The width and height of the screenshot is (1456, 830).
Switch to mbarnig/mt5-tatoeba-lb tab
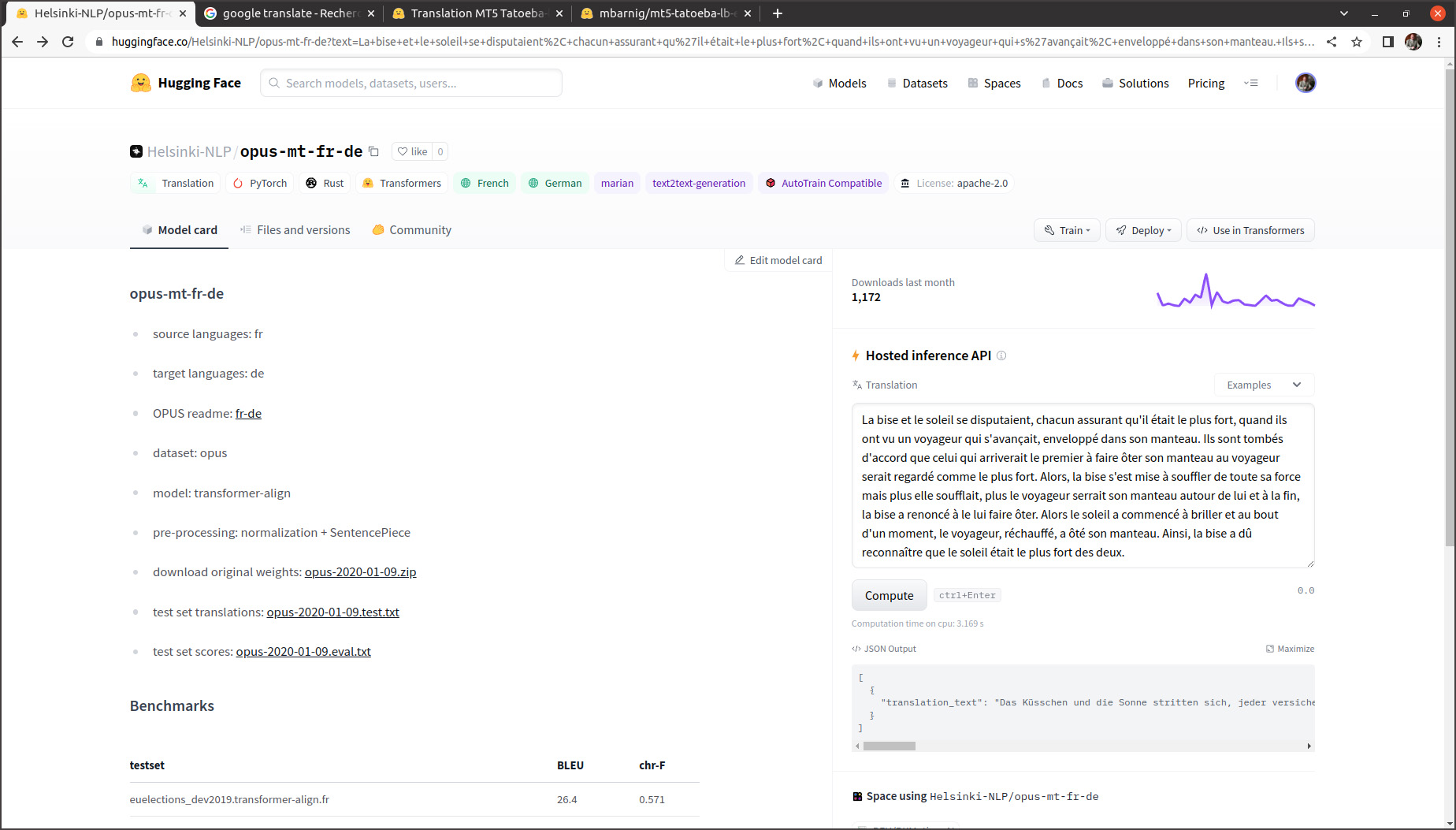667,13
